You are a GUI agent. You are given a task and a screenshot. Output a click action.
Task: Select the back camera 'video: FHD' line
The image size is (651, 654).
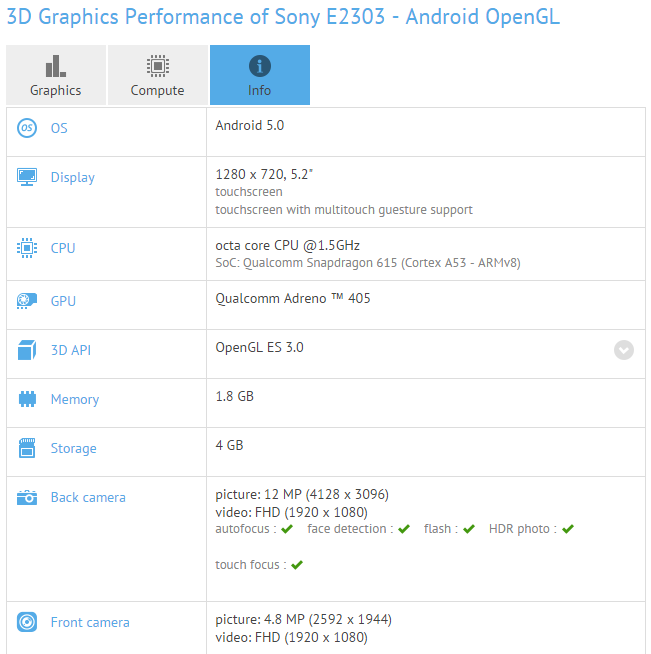[x=292, y=512]
